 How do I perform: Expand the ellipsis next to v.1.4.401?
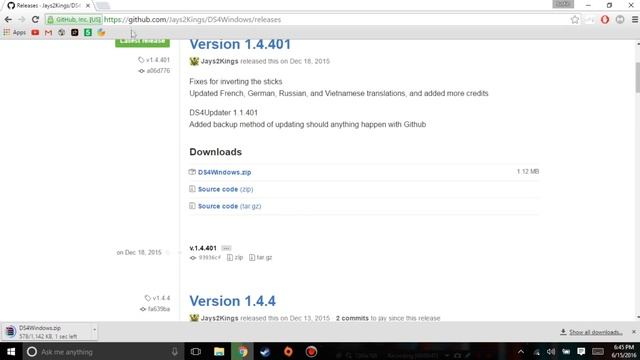[226, 248]
